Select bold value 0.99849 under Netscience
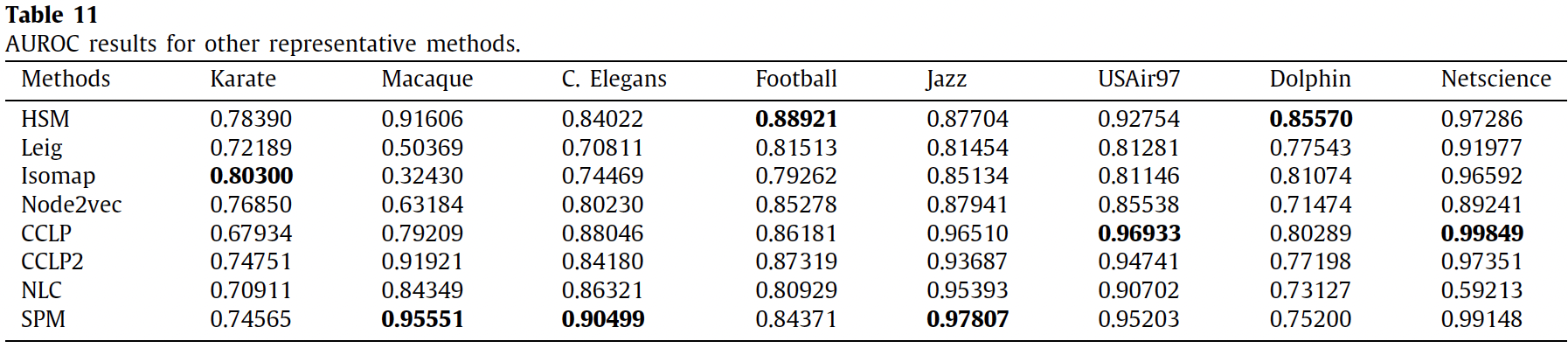This screenshot has height=348, width=1568. [1482, 233]
